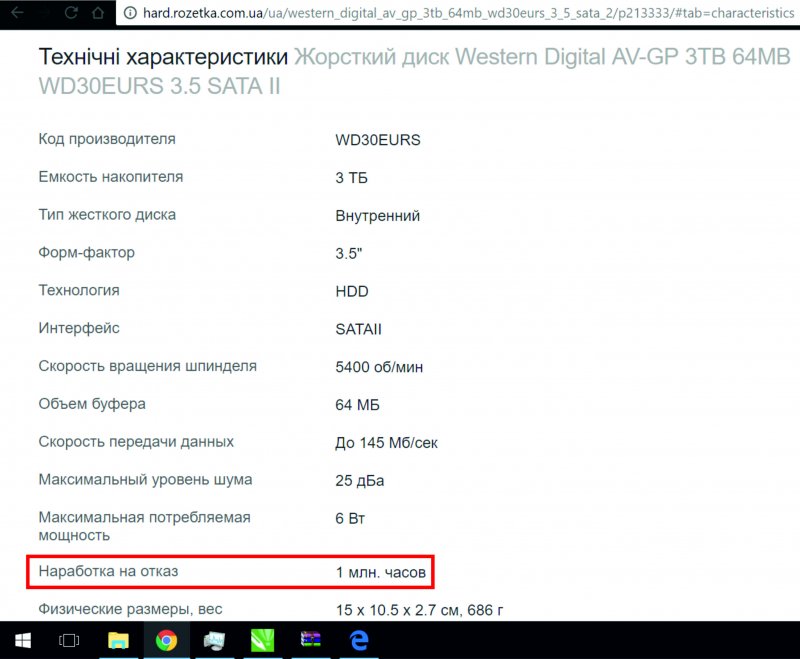Screen dimensions: 800x659
Task: Click the "Интерфейс" SATAII value
Action: [x=359, y=329]
